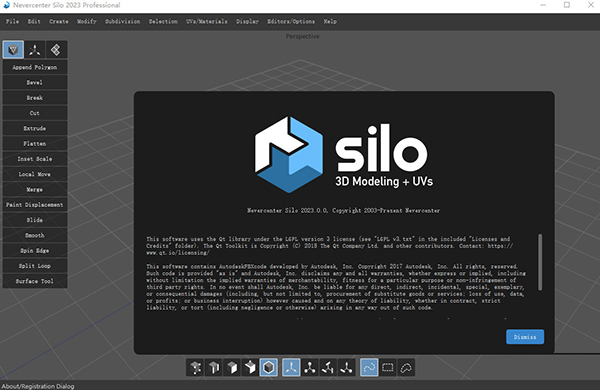
Task: Click the Cut tool button
Action: pyautogui.click(x=35, y=113)
